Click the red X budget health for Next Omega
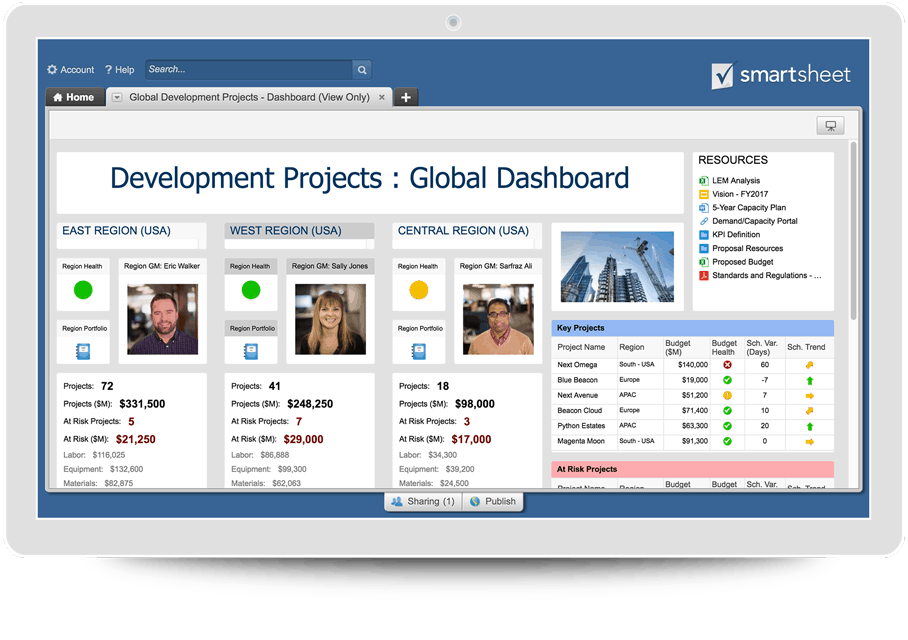 click(x=727, y=365)
